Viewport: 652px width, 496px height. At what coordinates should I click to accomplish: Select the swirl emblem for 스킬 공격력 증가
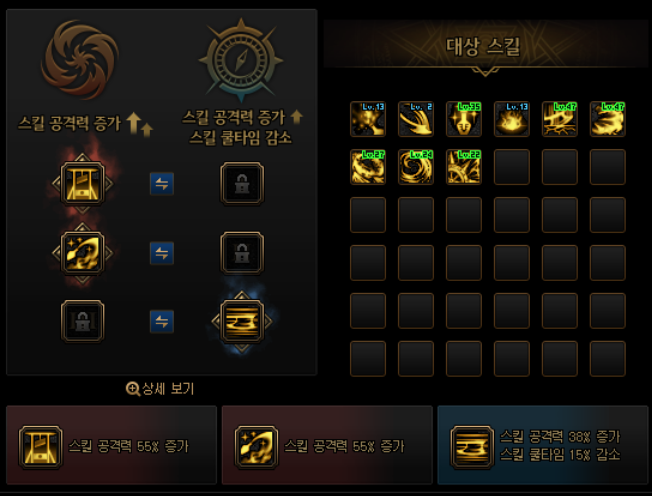(80, 59)
